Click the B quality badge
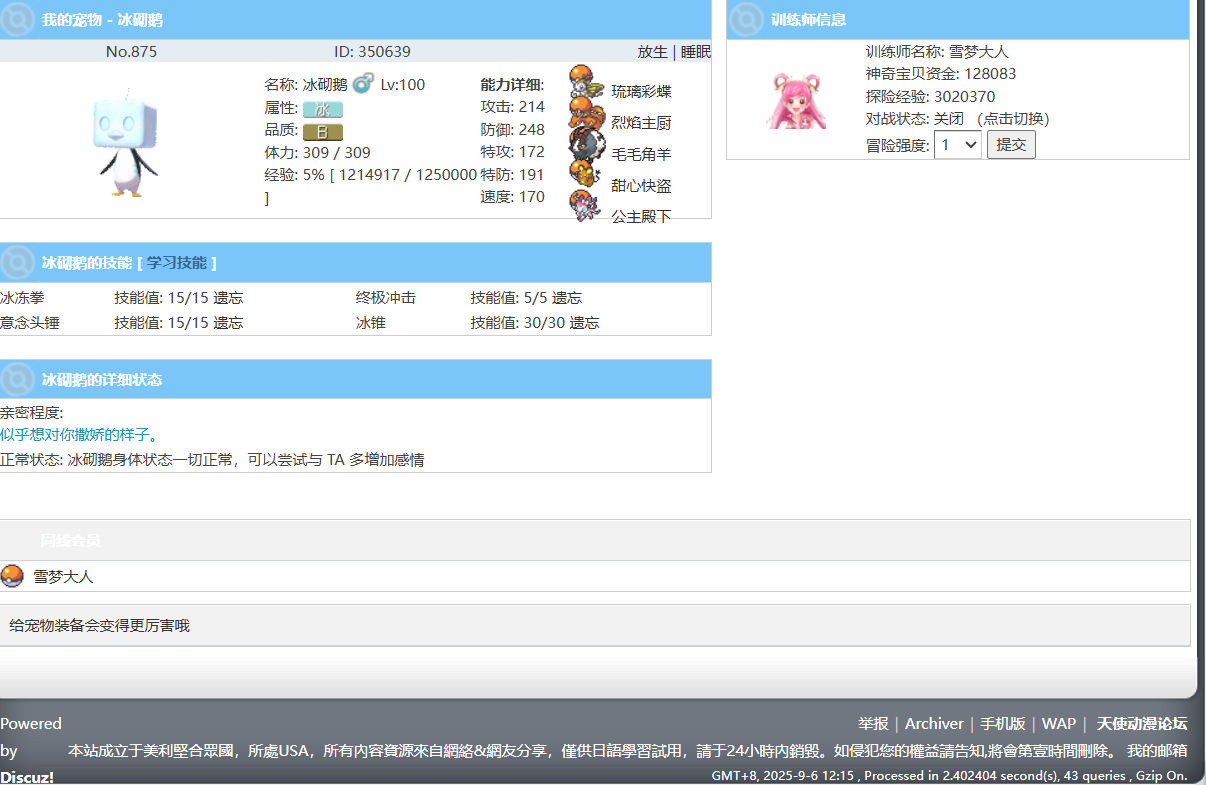The image size is (1206, 785). 323,132
